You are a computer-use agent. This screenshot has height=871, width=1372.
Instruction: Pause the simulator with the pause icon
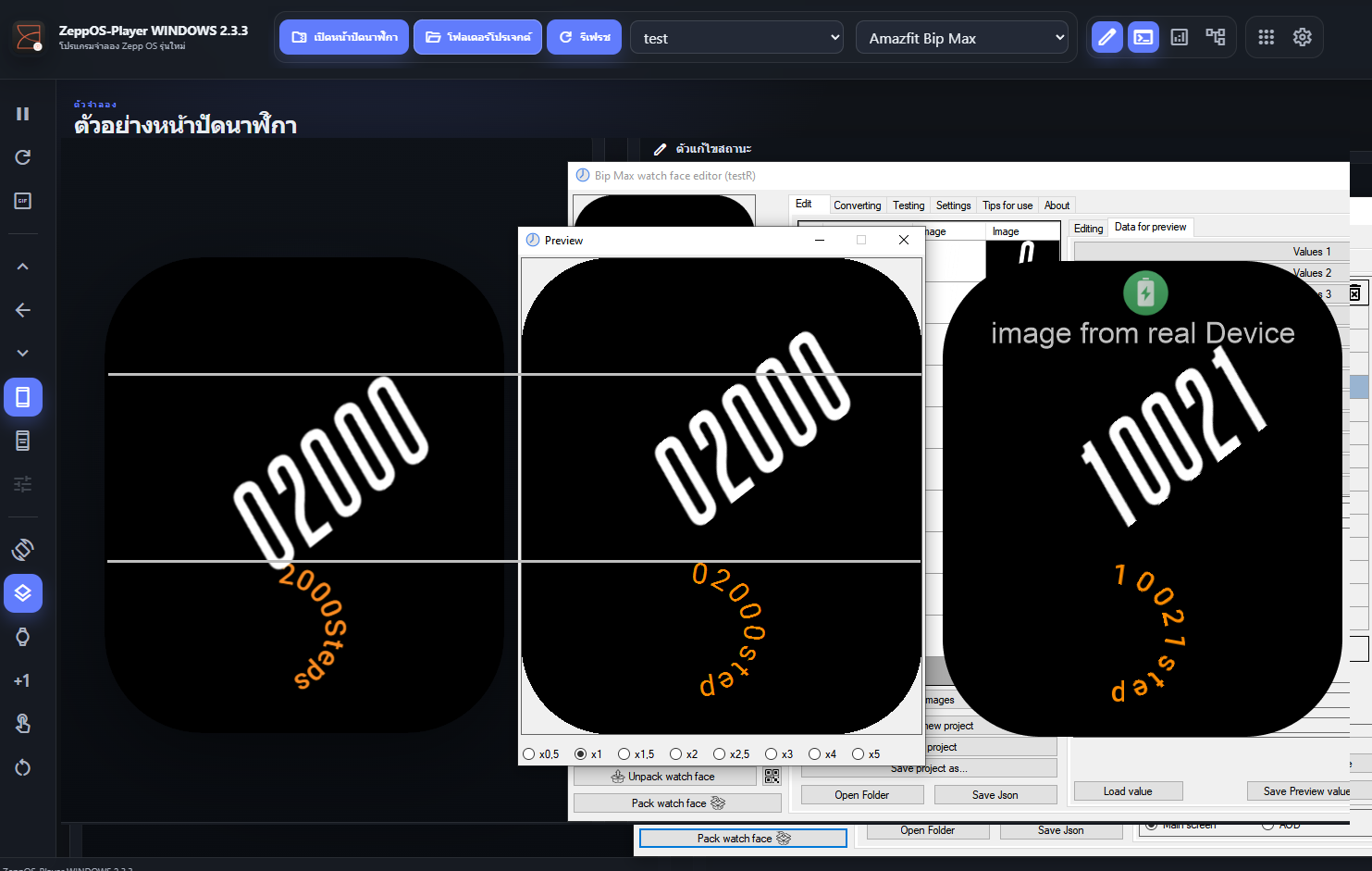(23, 114)
